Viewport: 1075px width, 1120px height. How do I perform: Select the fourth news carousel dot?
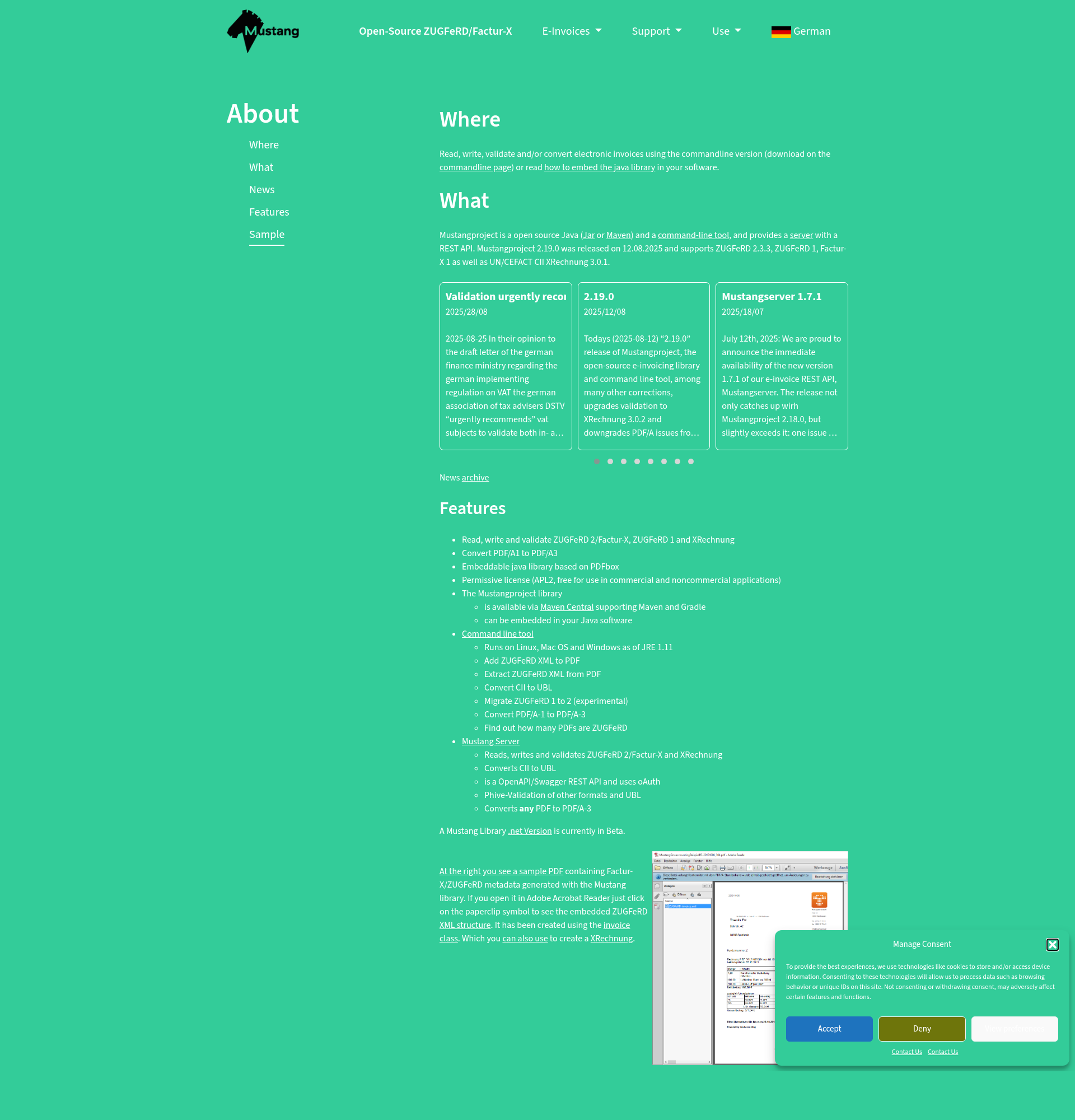click(637, 461)
